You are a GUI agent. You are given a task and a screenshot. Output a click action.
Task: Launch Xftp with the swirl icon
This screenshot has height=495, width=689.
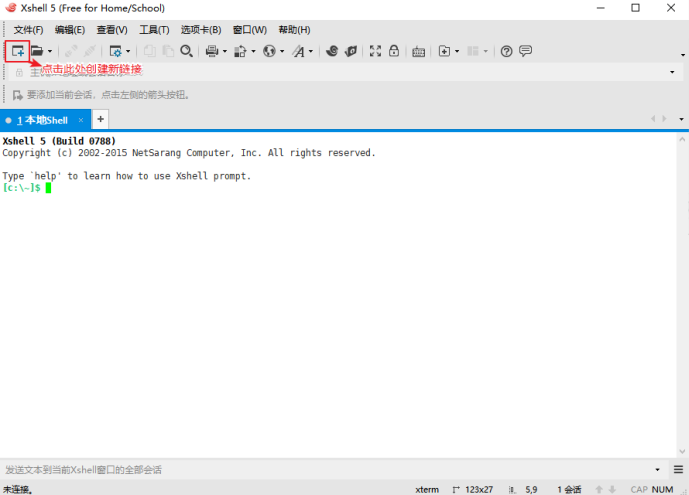point(332,51)
